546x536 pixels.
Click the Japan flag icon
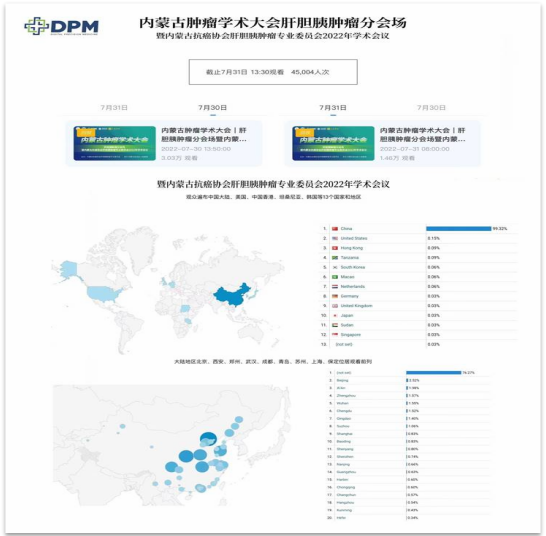[x=335, y=316]
